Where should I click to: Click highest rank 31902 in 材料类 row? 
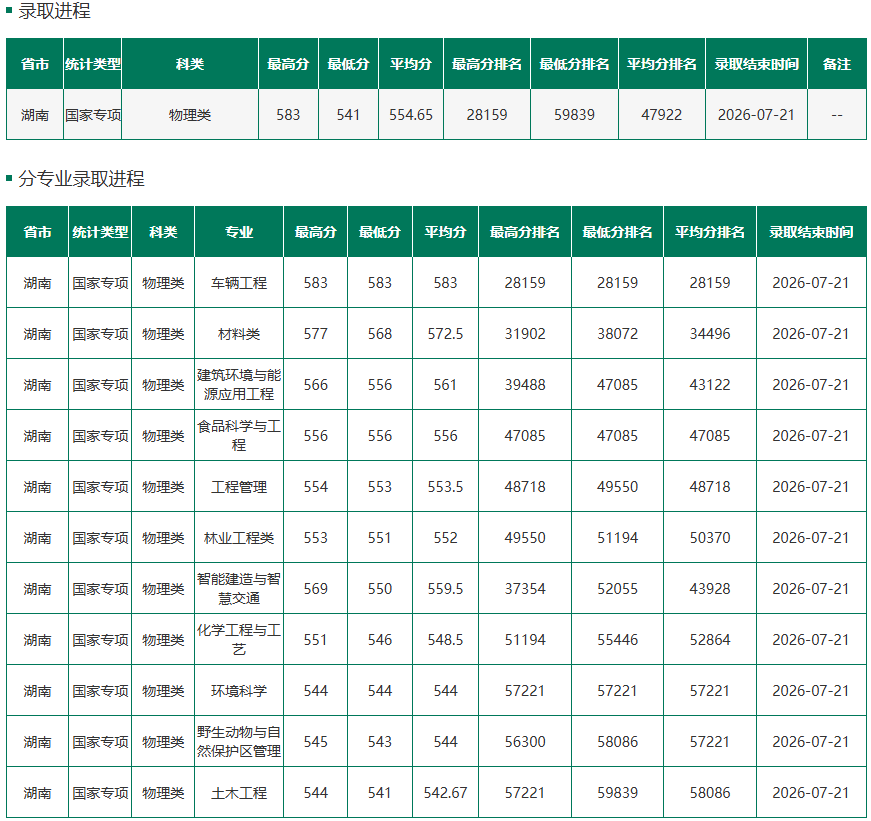click(525, 334)
